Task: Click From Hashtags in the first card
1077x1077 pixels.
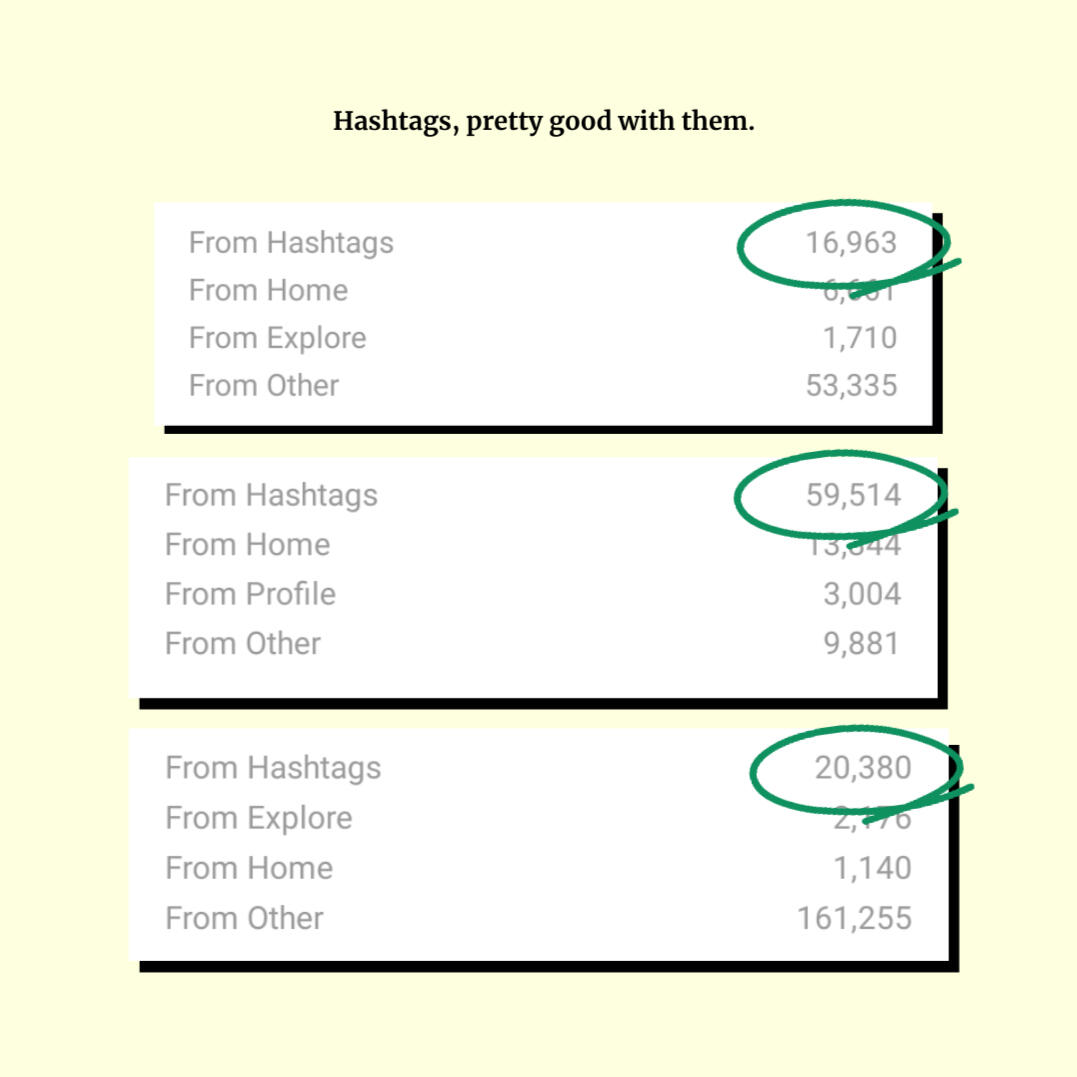Action: tap(291, 242)
